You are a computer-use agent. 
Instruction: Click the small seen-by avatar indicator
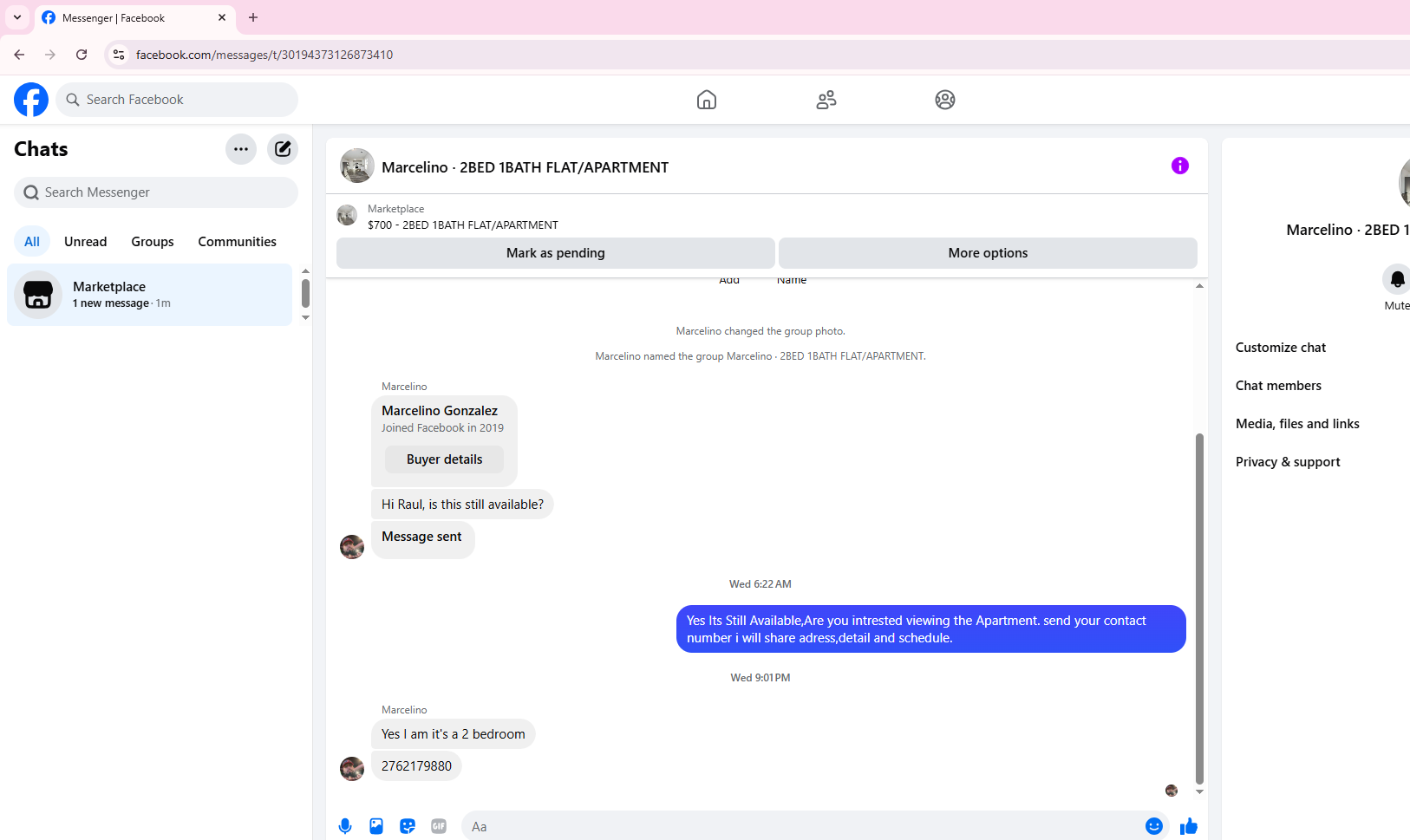1172,791
